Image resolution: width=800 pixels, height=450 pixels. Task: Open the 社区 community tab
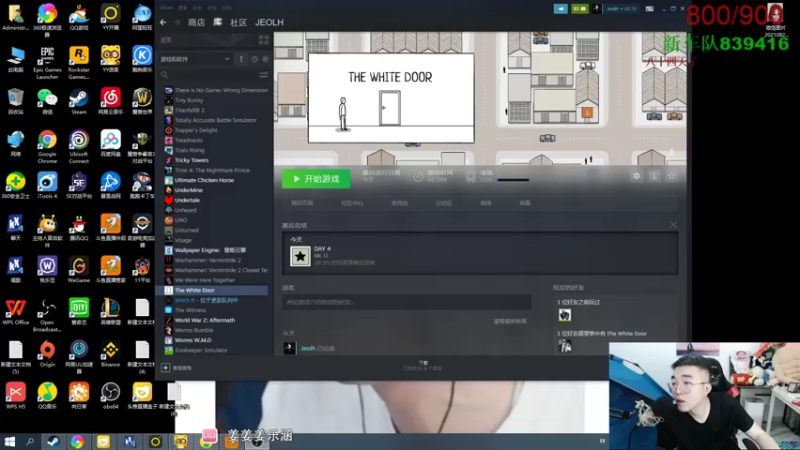click(x=238, y=22)
